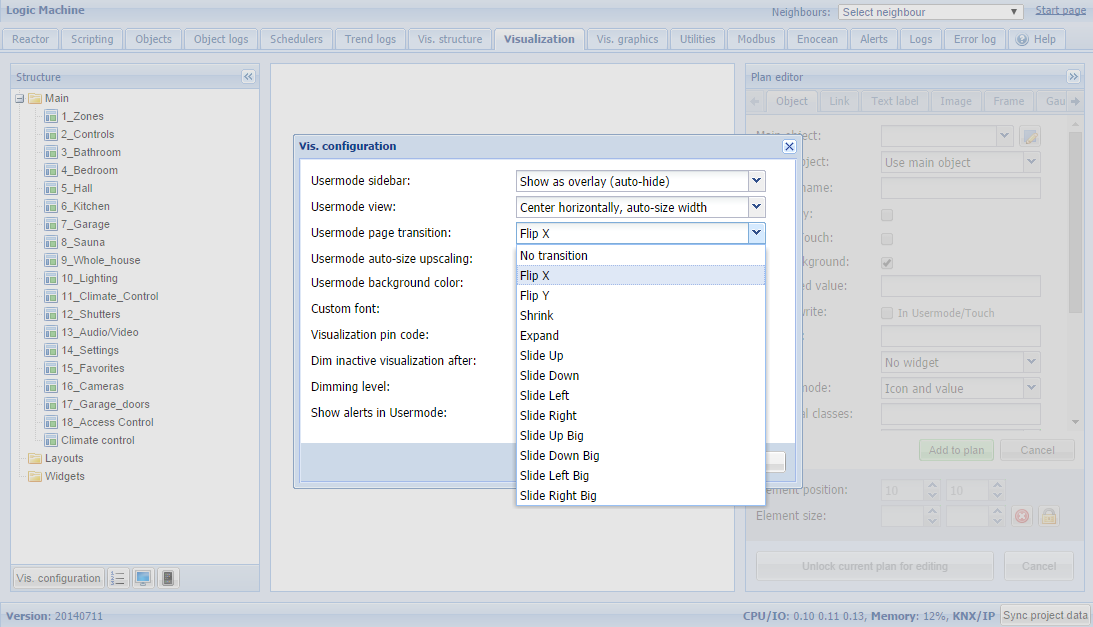Open the Usermode sidebar dropdown arrow

coord(756,181)
